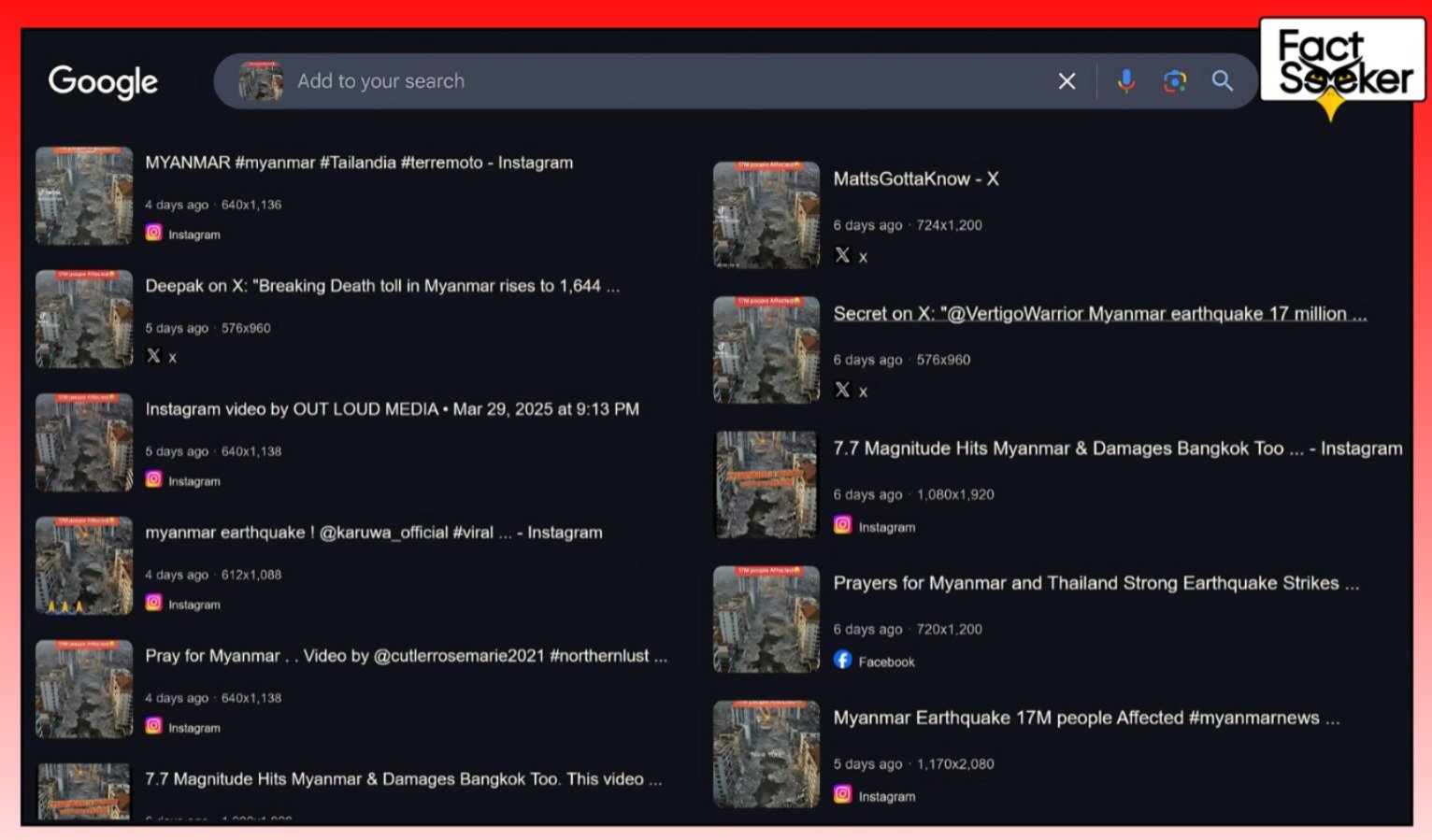Viewport: 1432px width, 840px height.
Task: Open 'Myanmar Earthquake 17M people Affected' result
Action: pos(1086,718)
